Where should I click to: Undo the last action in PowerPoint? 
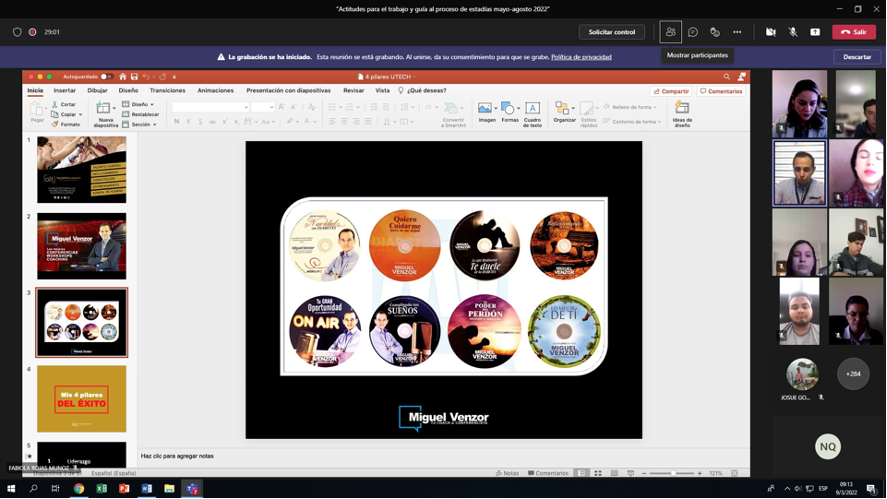tap(146, 76)
